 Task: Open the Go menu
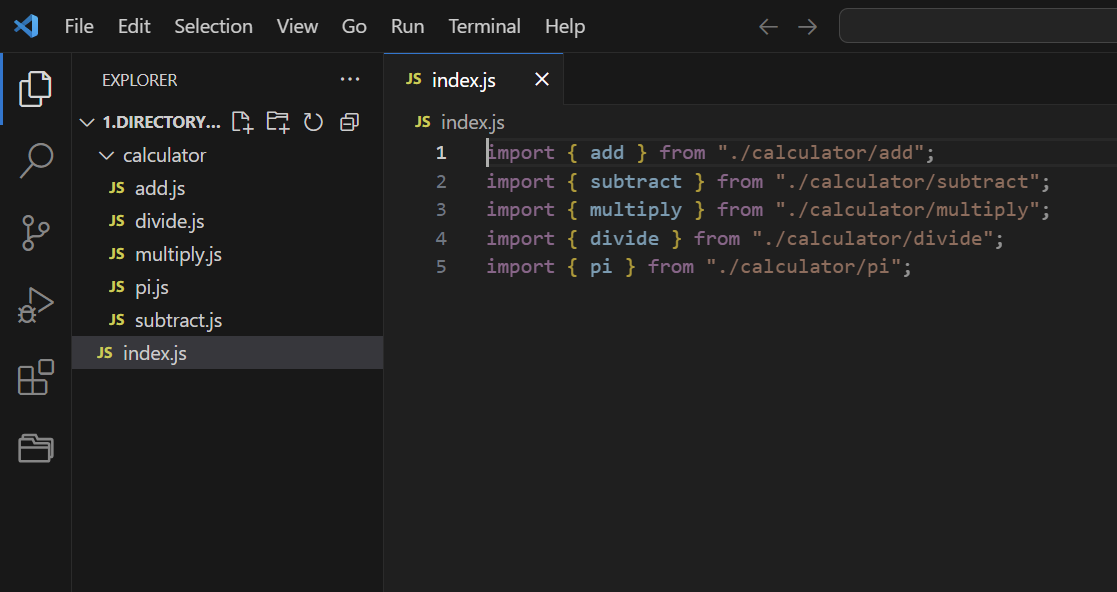[x=354, y=26]
